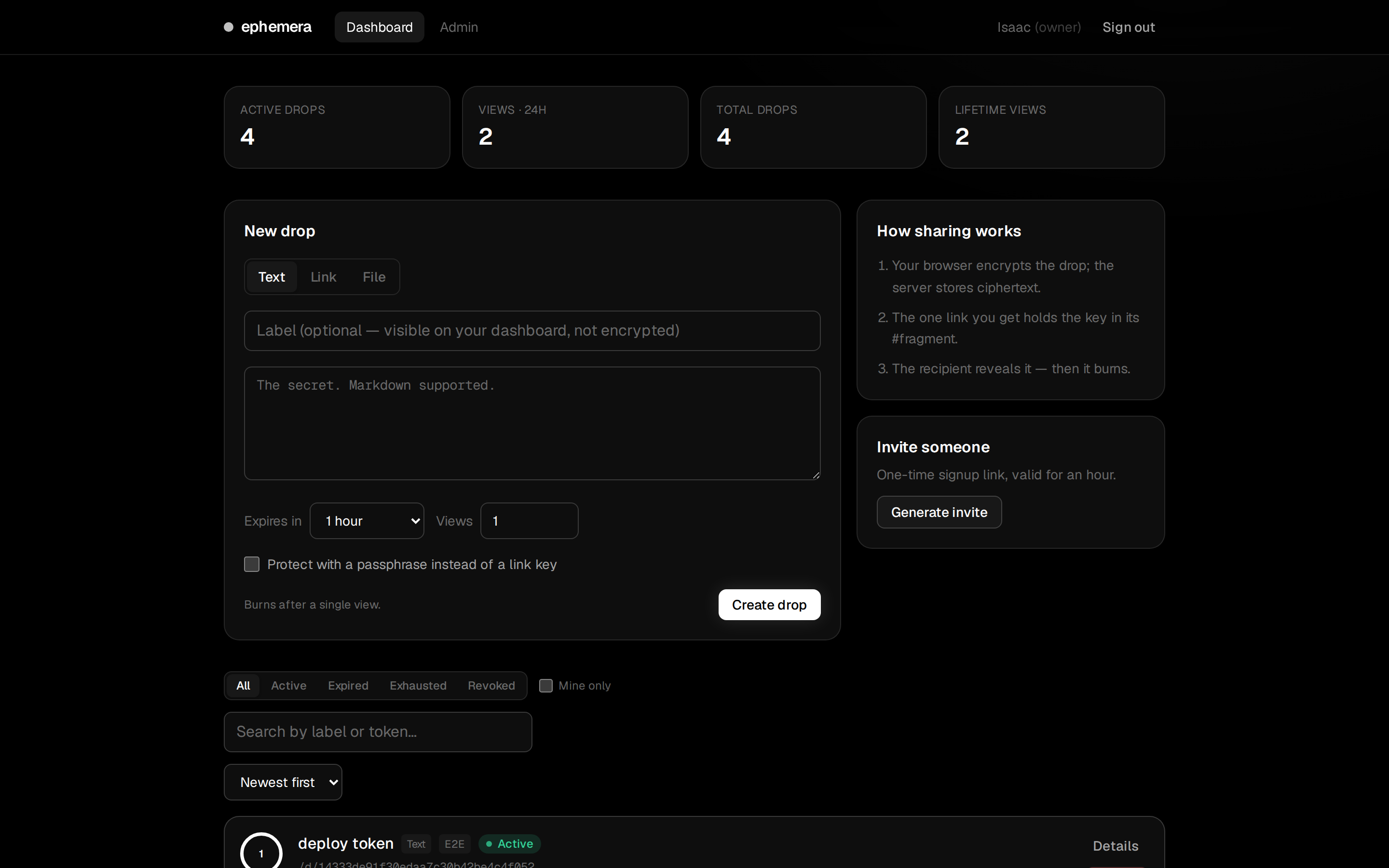Filter drops by Exhausted
Image resolution: width=1389 pixels, height=868 pixels.
click(418, 685)
